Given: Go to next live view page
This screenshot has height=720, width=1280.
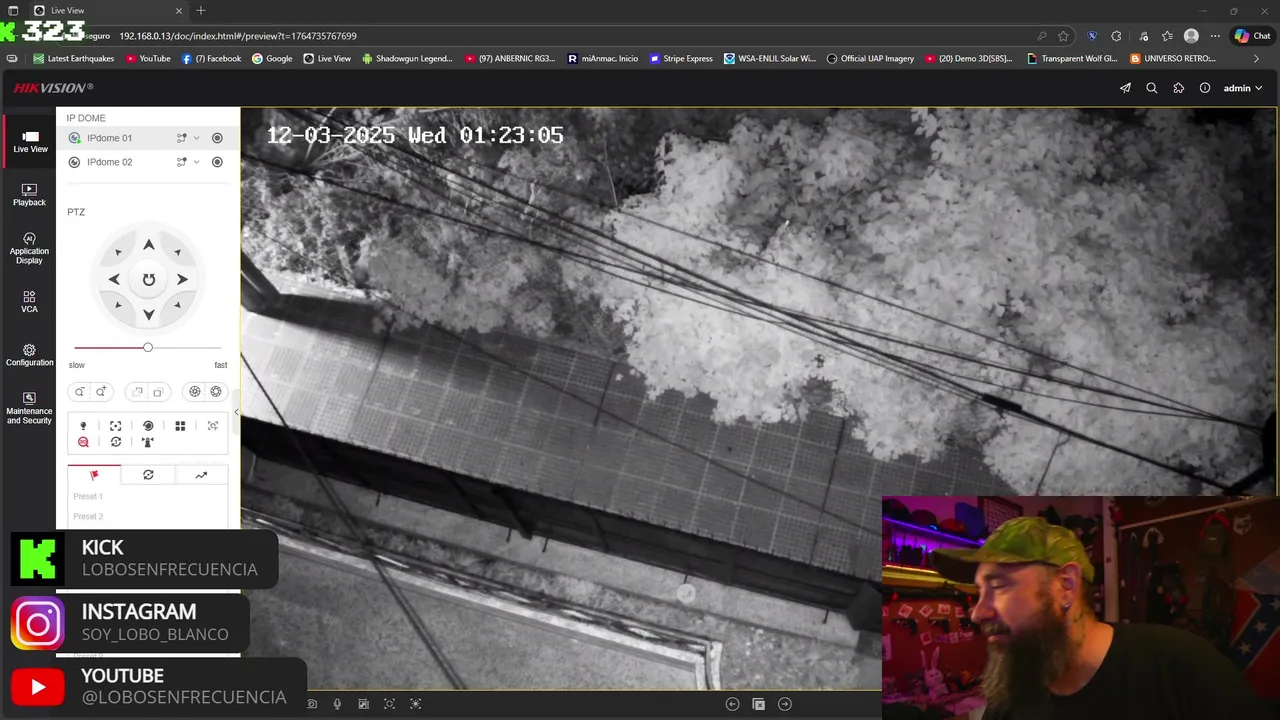Looking at the screenshot, I should click(x=785, y=704).
